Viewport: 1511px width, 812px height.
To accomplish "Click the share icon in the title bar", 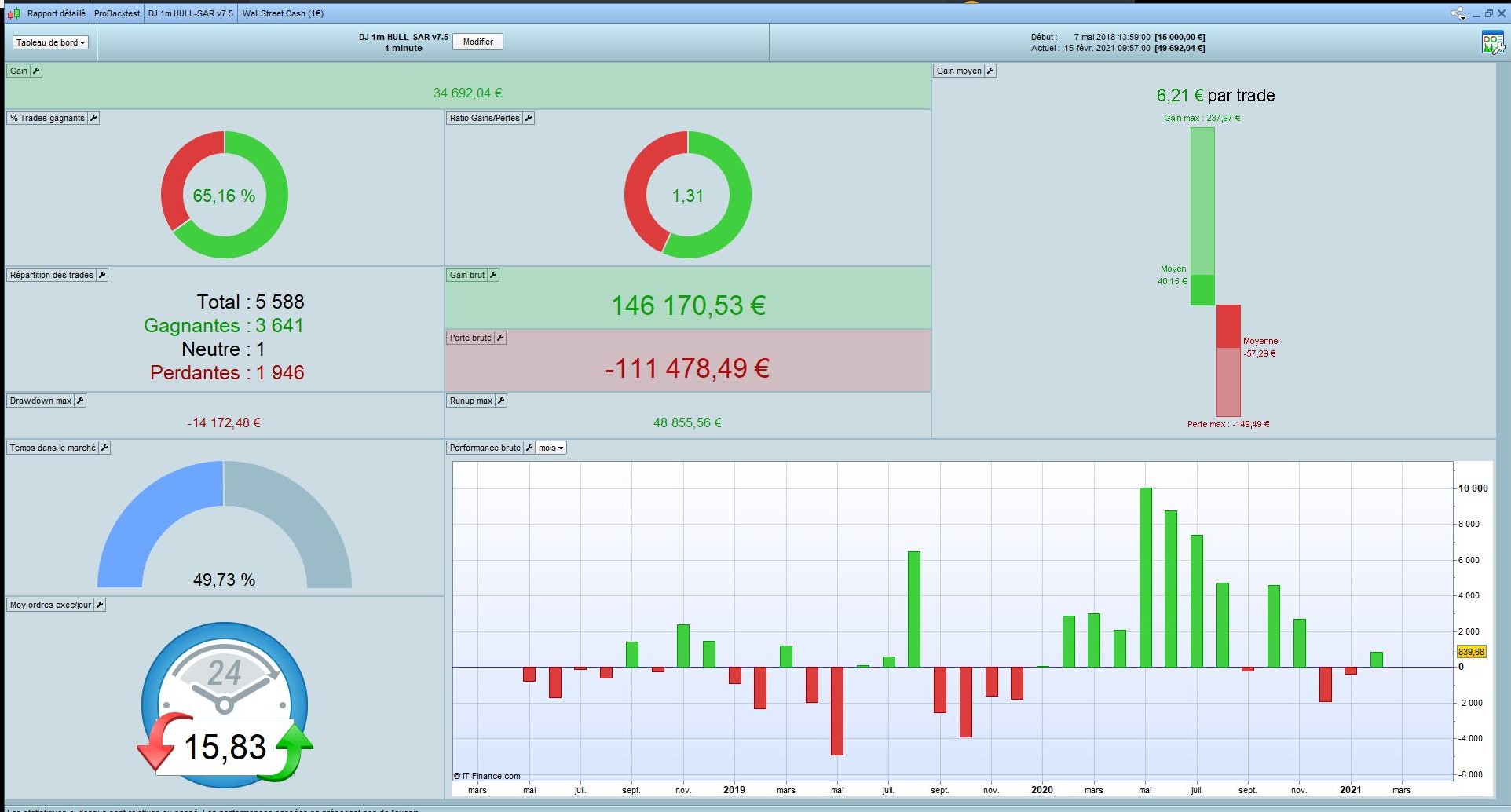I will [1458, 13].
